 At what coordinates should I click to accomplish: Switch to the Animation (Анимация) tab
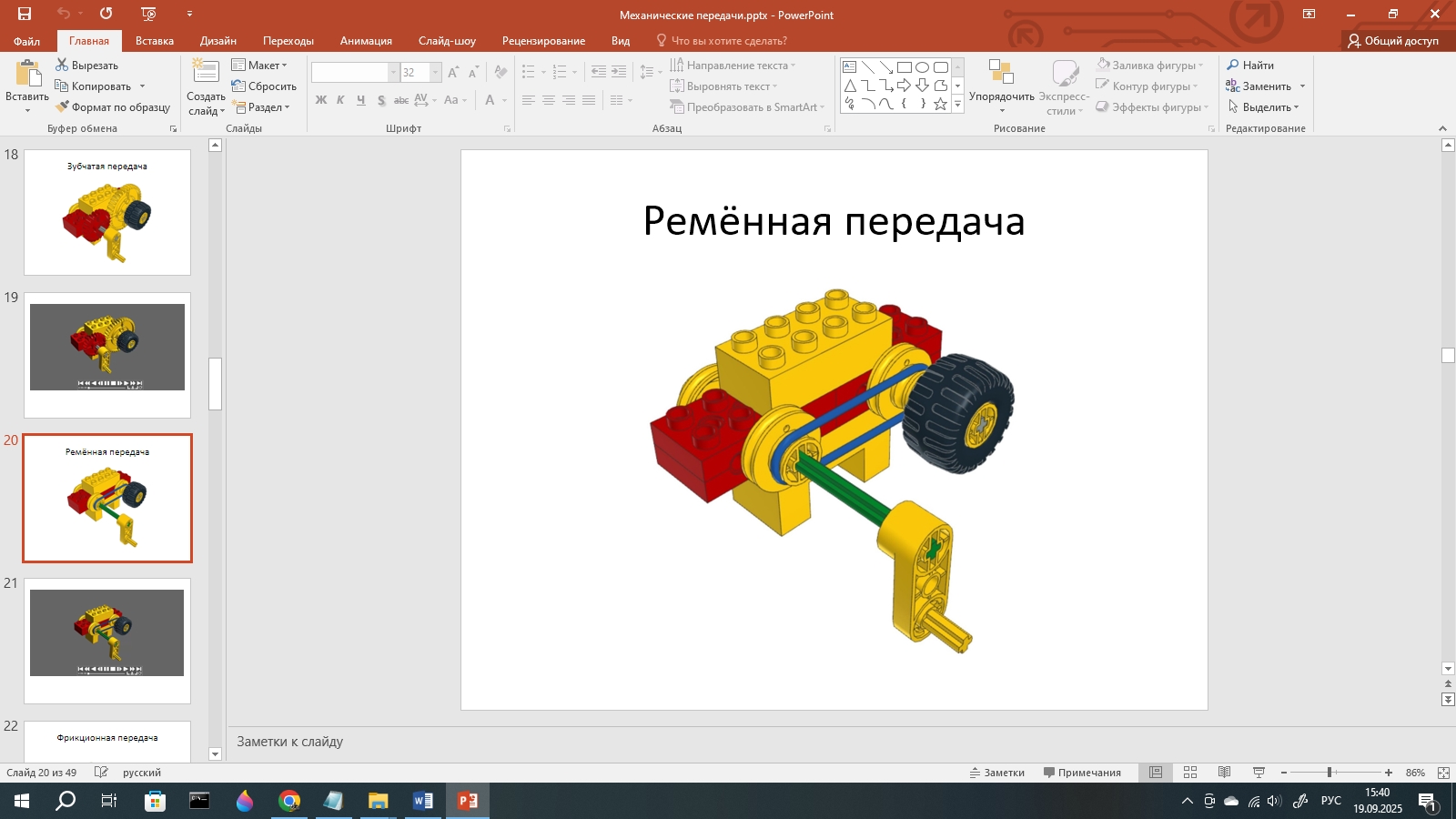coord(366,41)
